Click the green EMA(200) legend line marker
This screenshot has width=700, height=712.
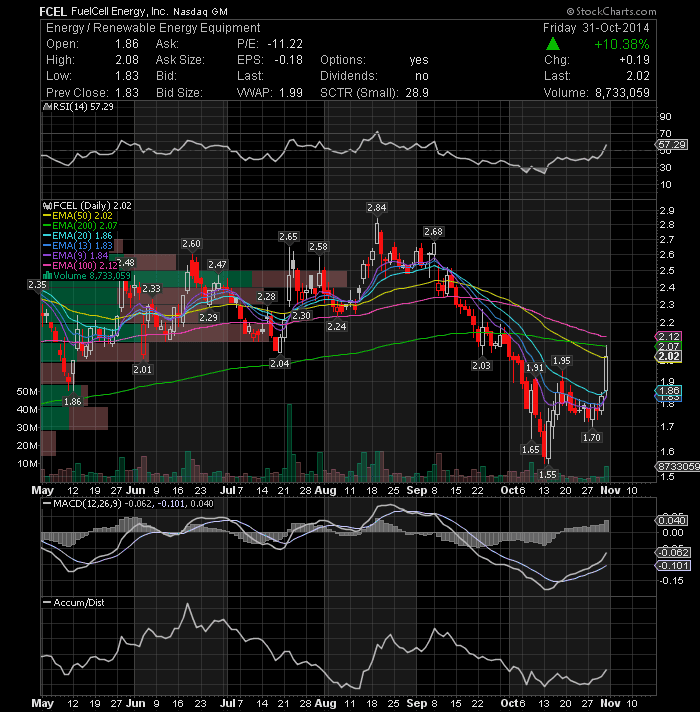[x=47, y=226]
